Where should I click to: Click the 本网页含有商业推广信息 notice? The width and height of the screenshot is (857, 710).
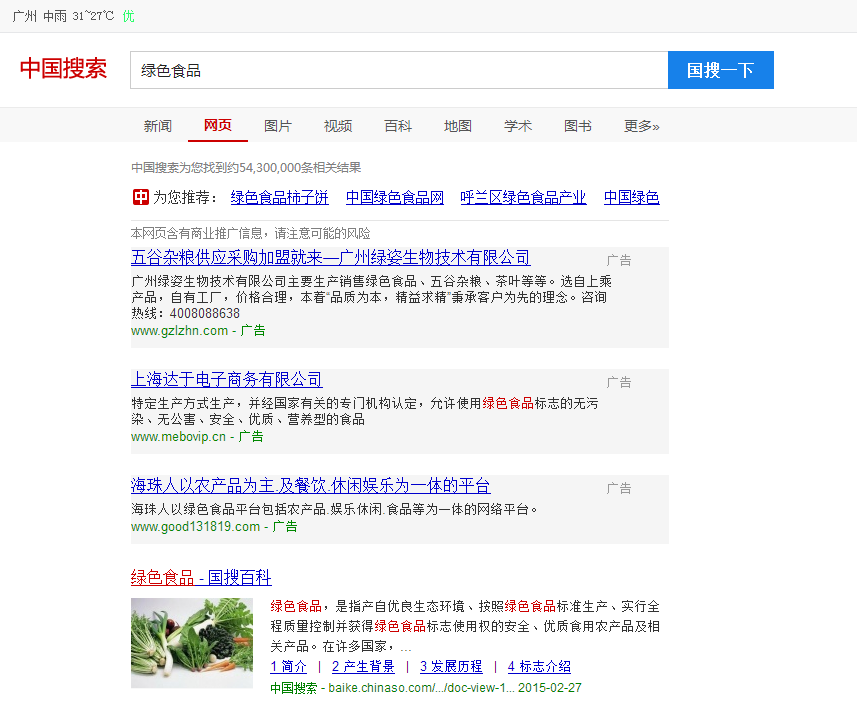(x=250, y=233)
